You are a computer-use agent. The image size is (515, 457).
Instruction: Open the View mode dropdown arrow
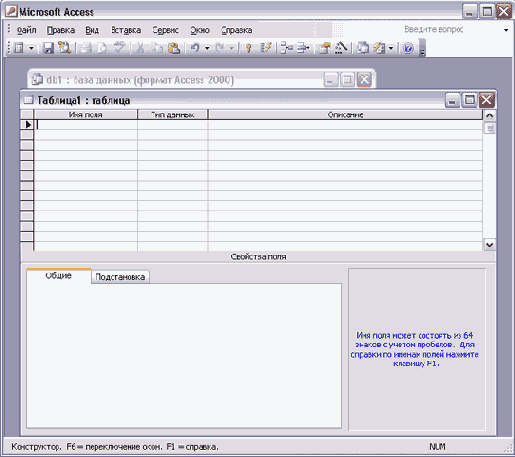[x=31, y=48]
